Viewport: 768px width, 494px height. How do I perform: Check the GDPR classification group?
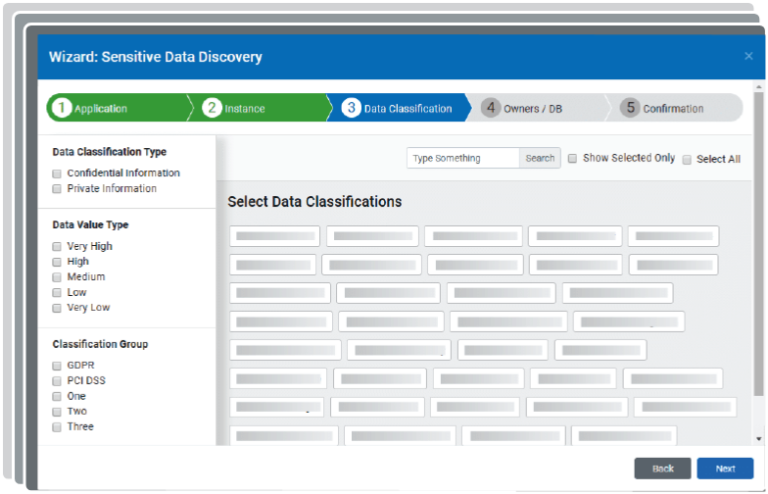[57, 366]
